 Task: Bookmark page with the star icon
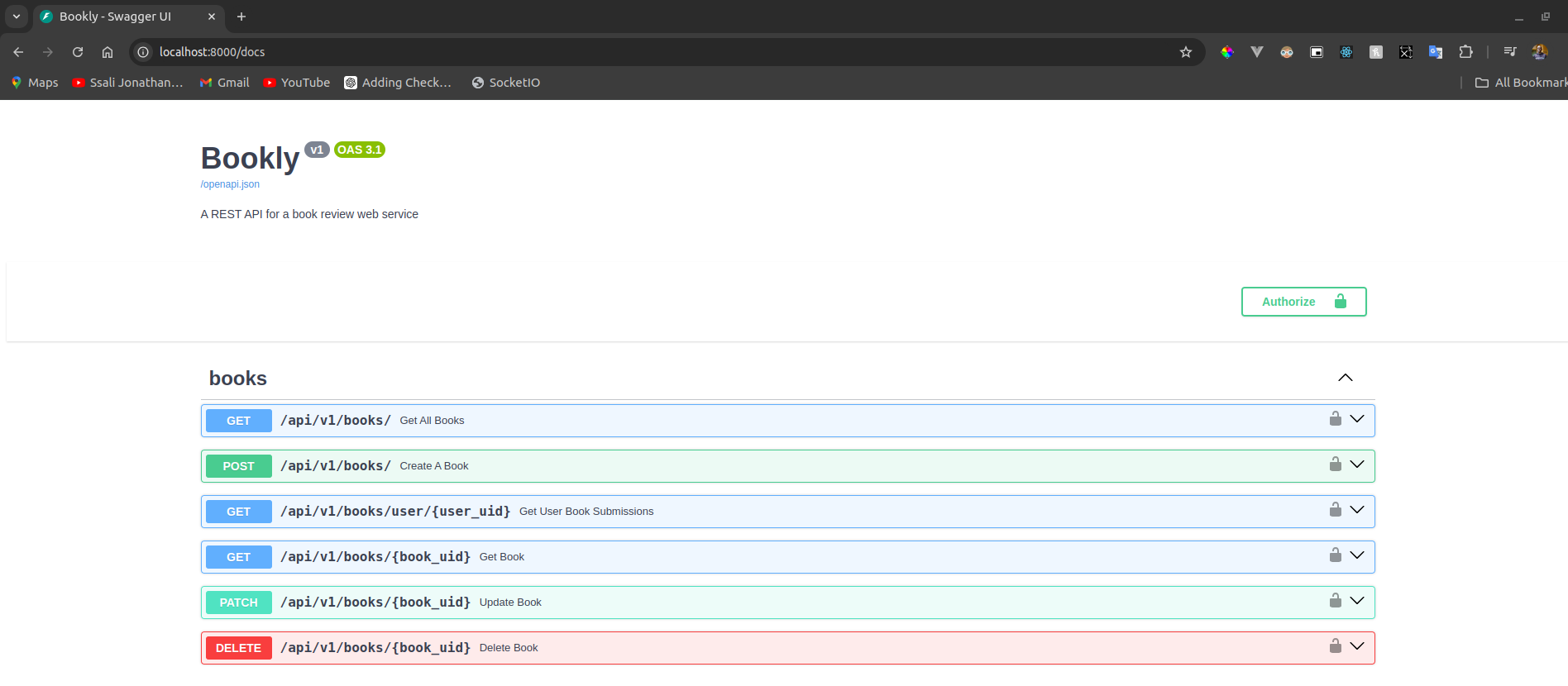1185,52
